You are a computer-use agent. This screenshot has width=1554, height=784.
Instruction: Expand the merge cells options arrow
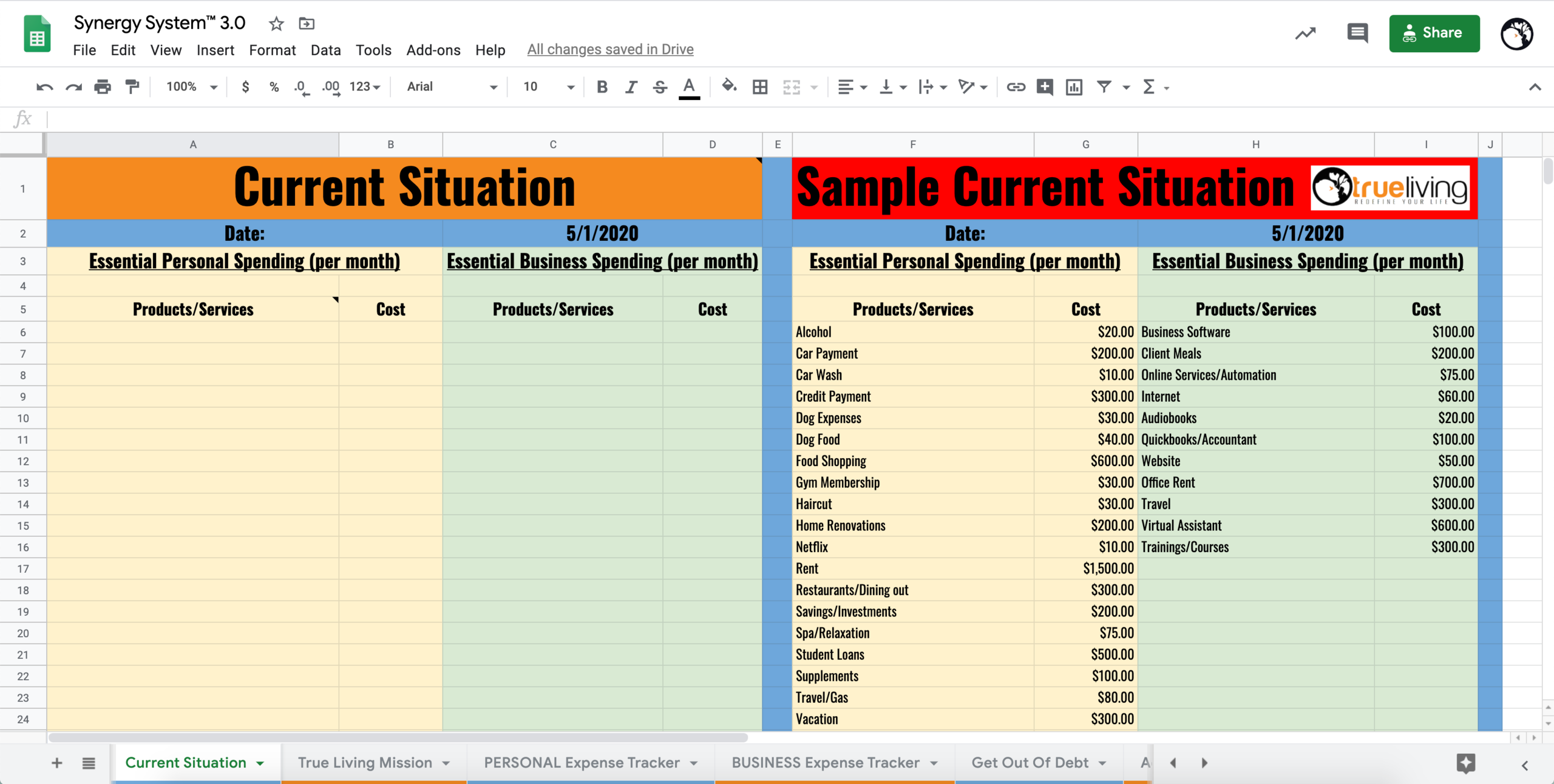pyautogui.click(x=814, y=87)
